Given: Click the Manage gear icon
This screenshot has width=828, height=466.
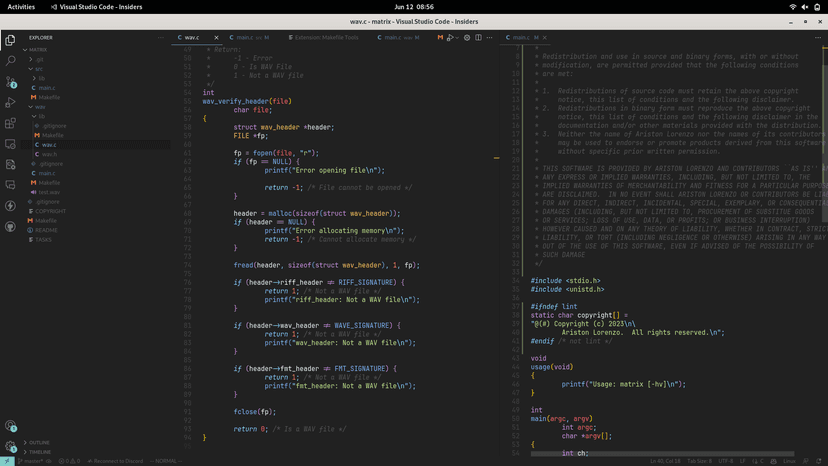Looking at the screenshot, I should (10, 446).
